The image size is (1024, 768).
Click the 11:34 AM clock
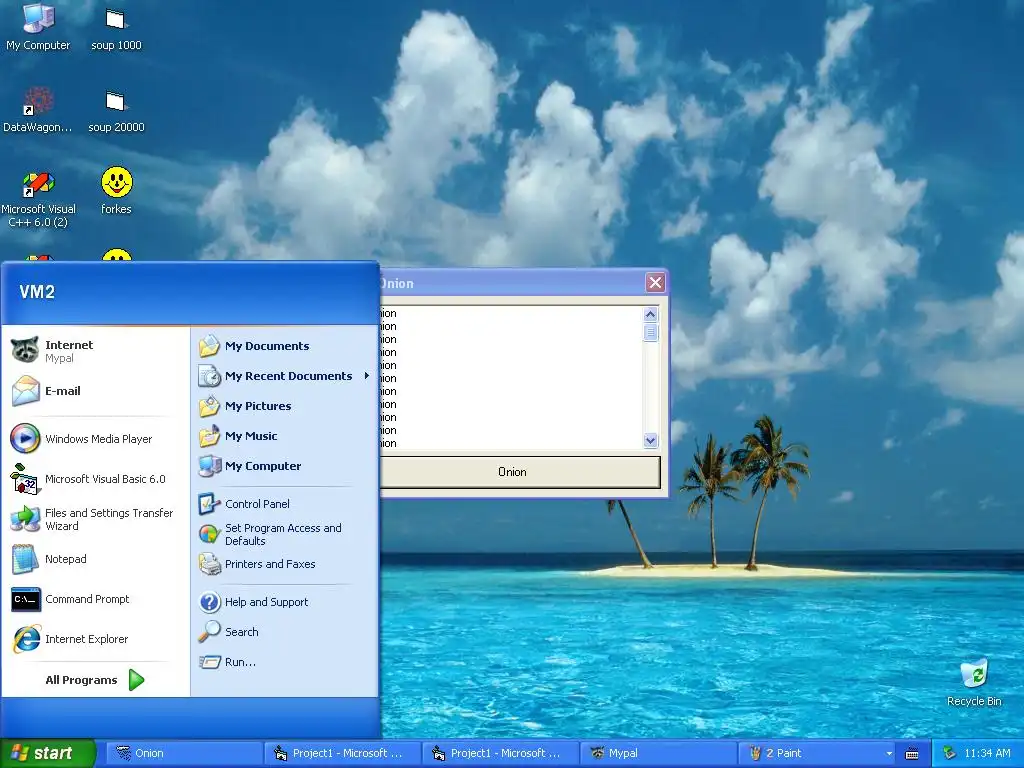[x=987, y=753]
